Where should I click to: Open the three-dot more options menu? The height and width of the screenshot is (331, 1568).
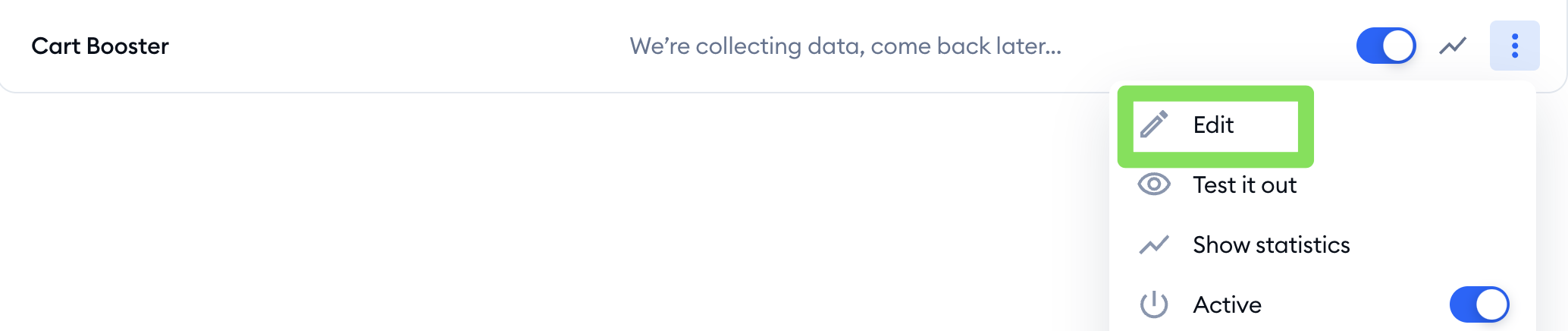point(1514,46)
